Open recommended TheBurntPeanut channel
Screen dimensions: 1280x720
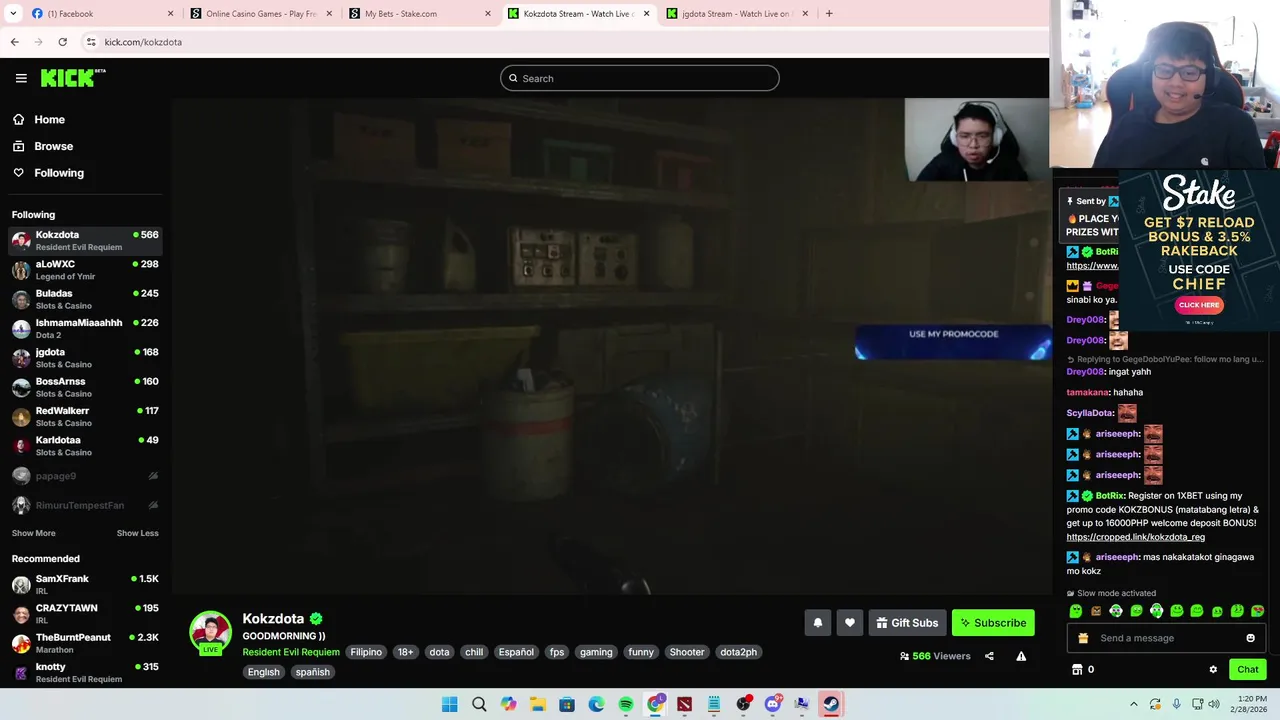point(85,643)
